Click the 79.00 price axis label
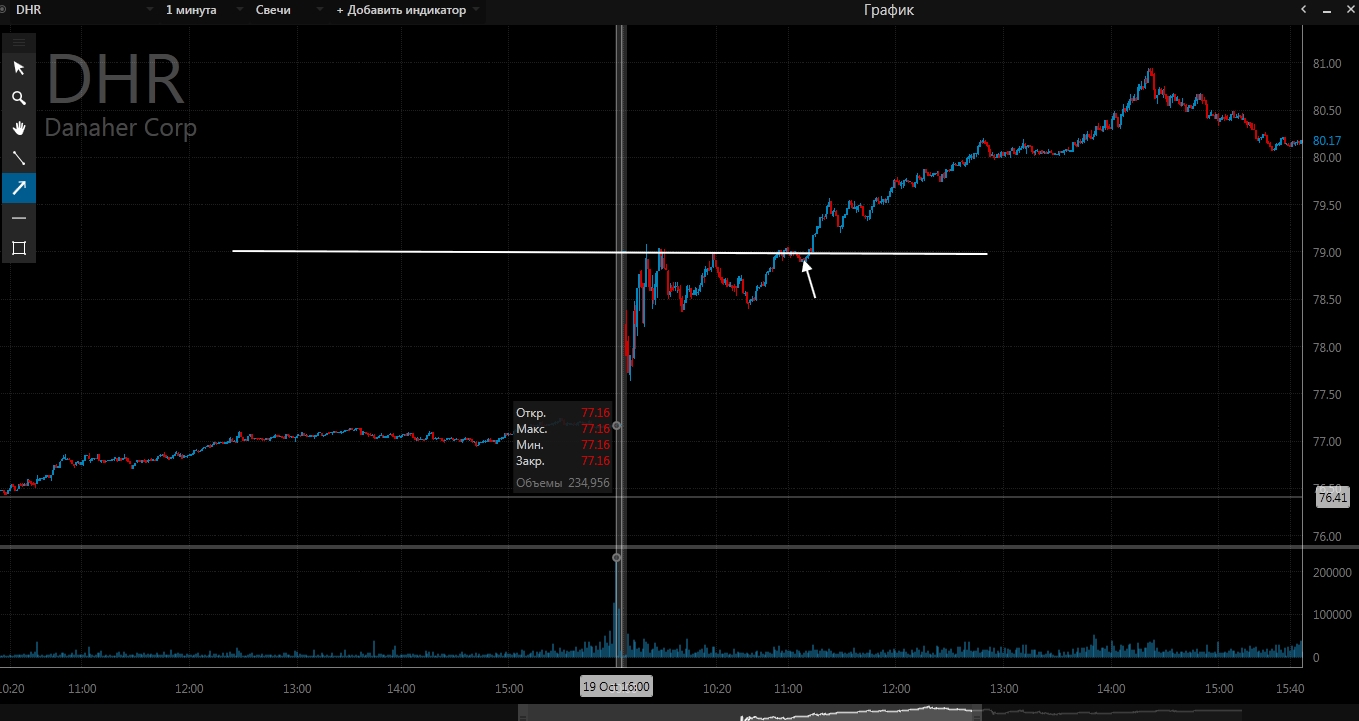 1326,253
